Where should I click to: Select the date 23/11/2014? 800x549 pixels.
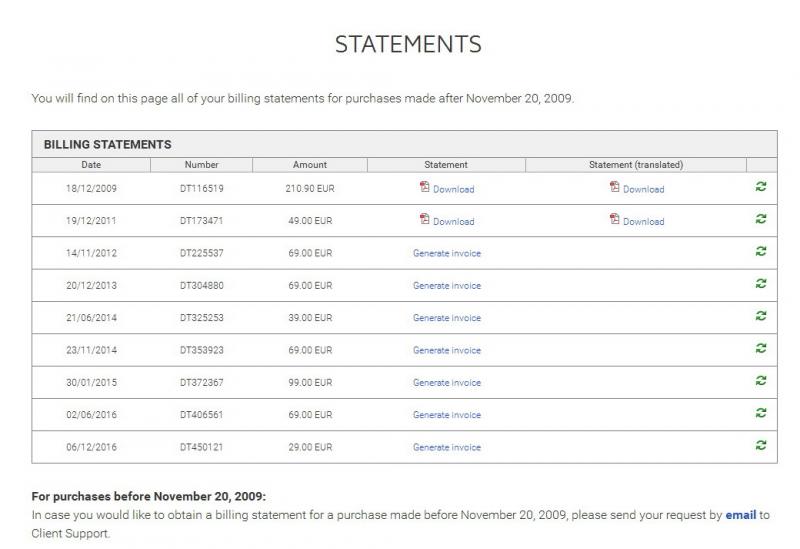[91, 350]
